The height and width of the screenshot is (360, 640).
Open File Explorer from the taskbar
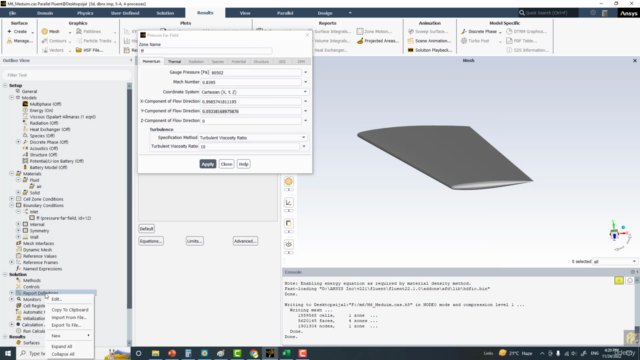pos(156,353)
